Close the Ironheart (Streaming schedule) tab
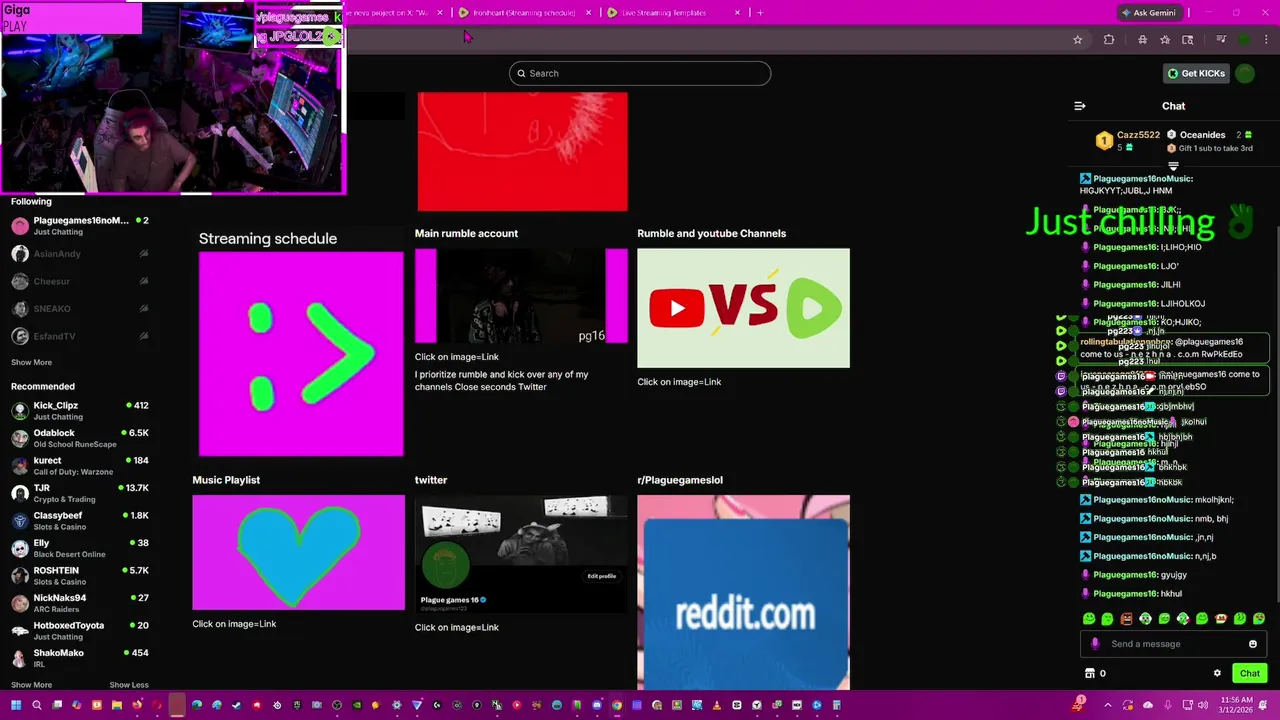 588,13
